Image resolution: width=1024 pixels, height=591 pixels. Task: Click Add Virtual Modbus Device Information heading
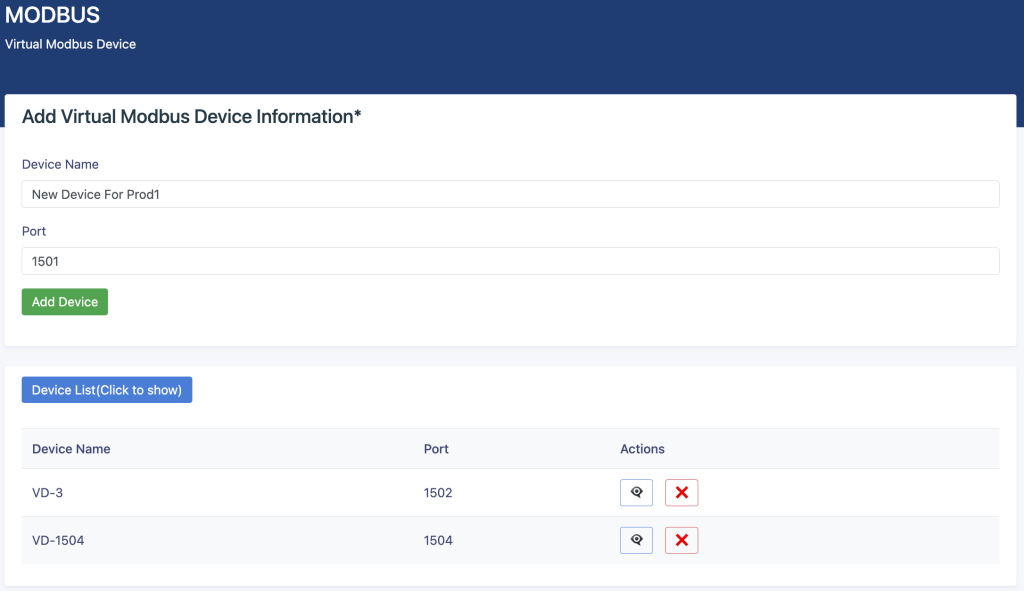click(191, 116)
